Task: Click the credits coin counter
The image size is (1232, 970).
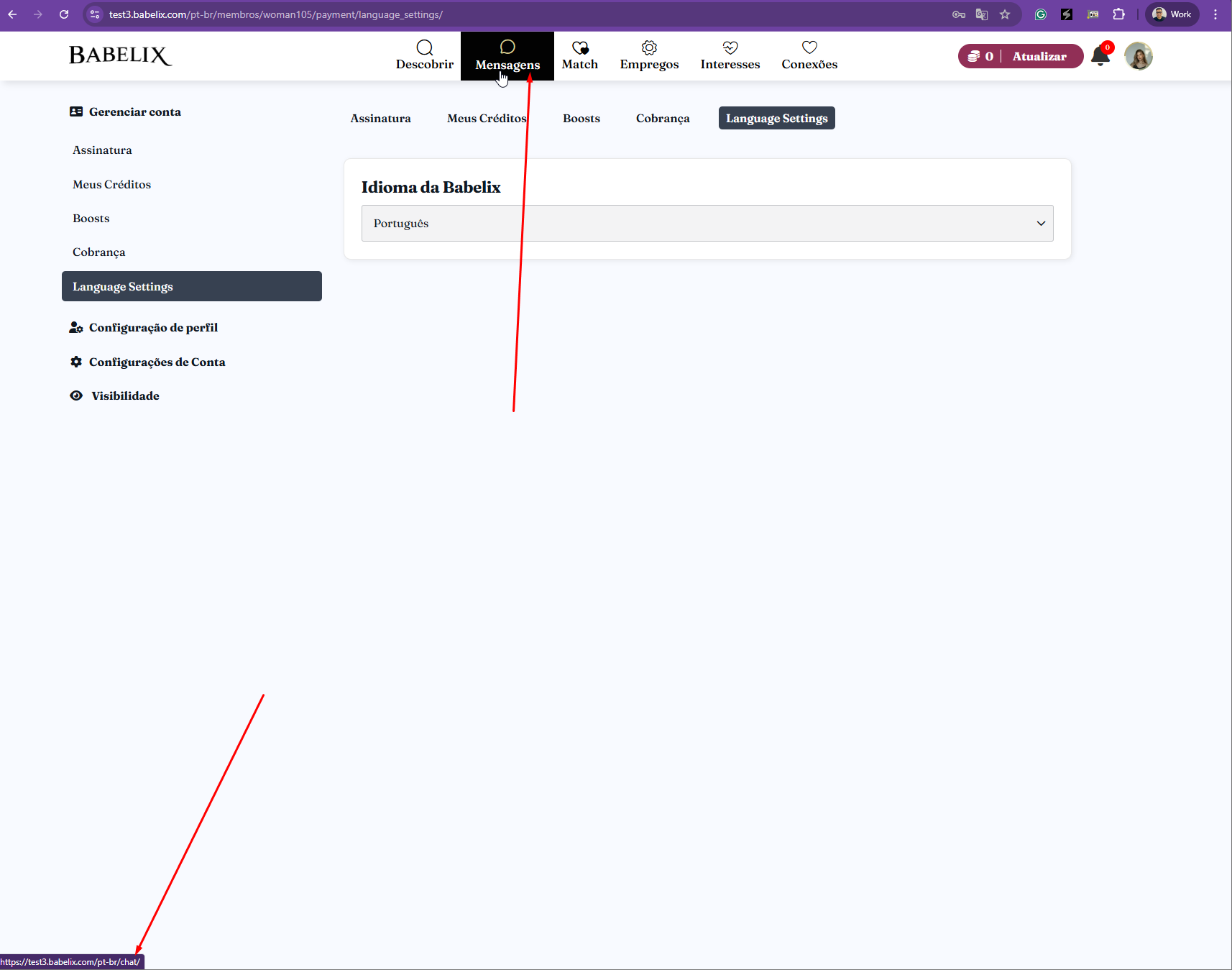Action: [980, 56]
